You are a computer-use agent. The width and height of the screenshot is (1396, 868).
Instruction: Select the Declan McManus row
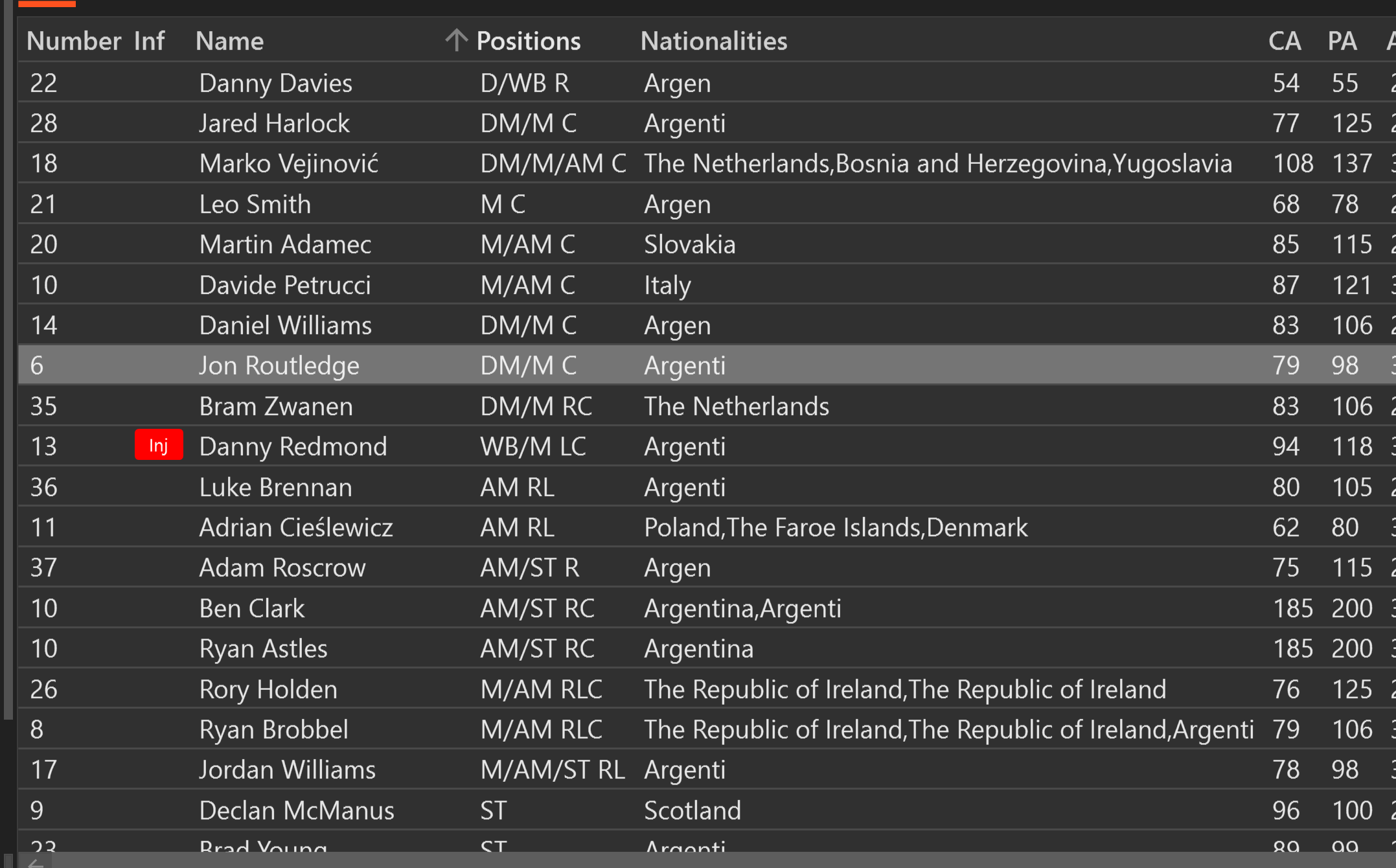[x=707, y=810]
